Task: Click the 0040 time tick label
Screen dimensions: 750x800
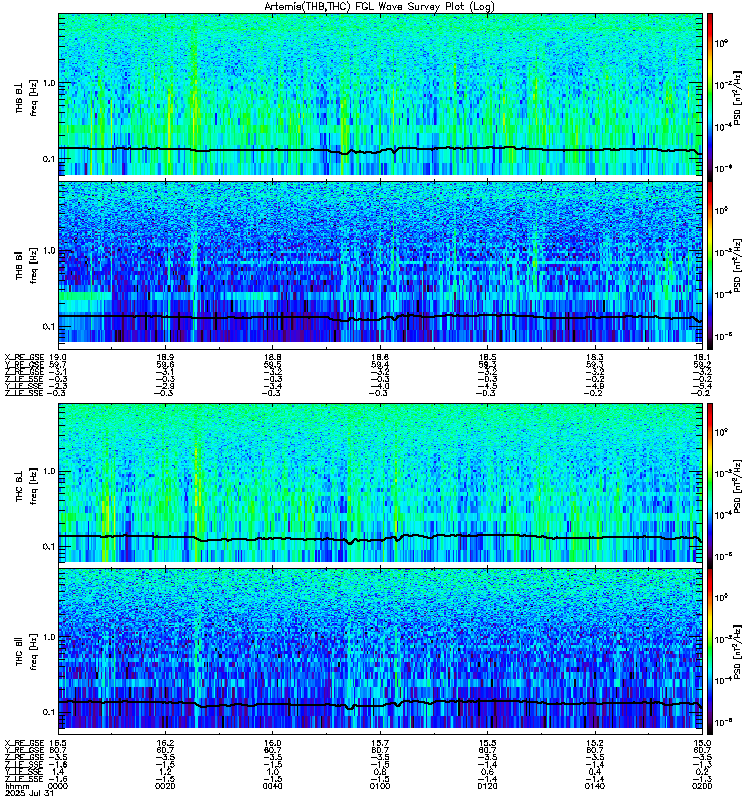Action: [x=273, y=786]
